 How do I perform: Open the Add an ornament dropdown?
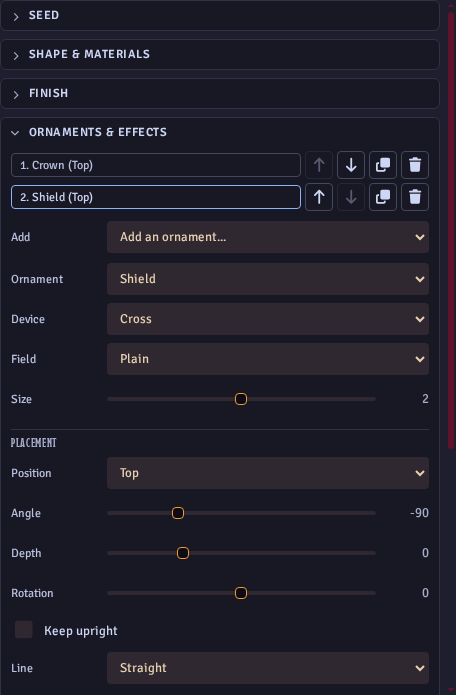tap(268, 237)
